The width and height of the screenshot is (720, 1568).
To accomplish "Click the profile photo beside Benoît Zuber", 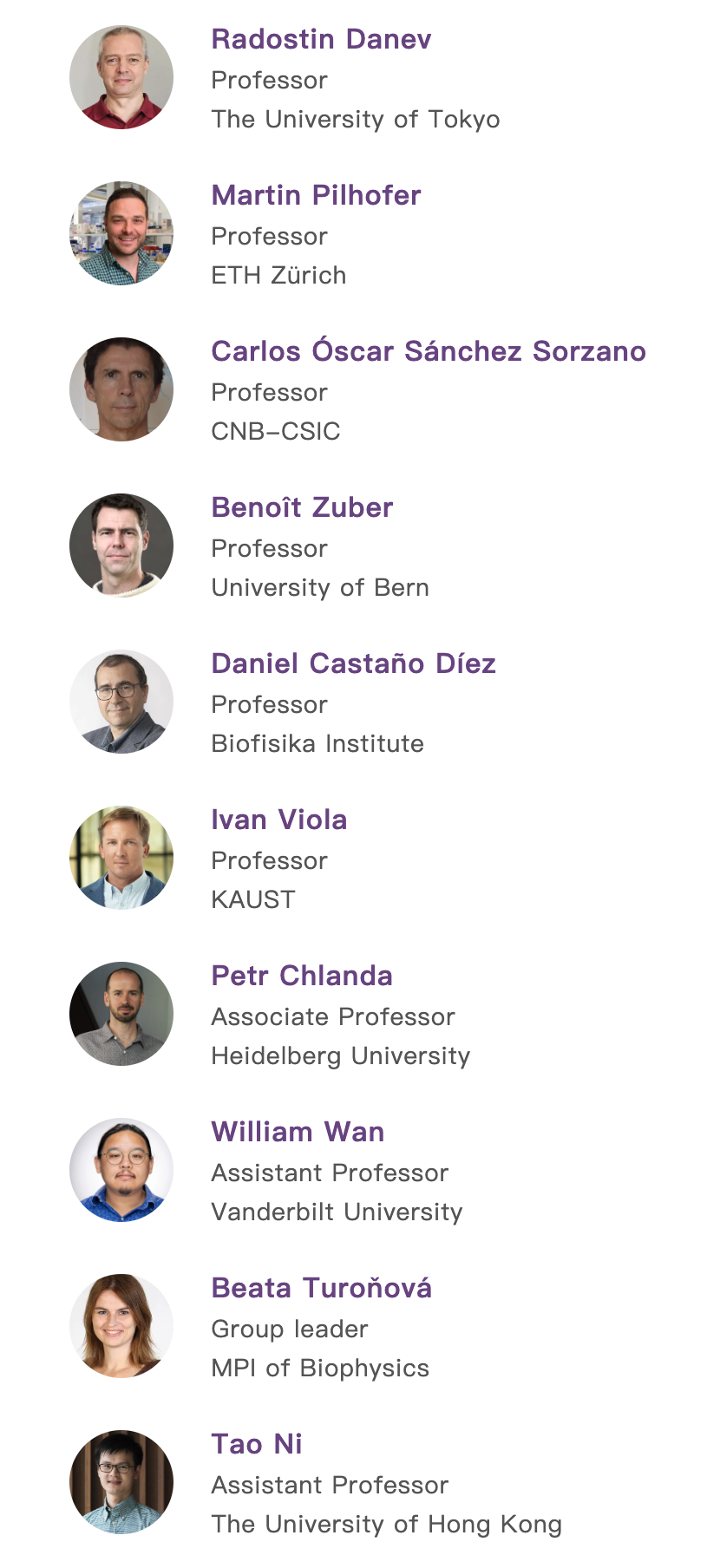I will click(121, 546).
